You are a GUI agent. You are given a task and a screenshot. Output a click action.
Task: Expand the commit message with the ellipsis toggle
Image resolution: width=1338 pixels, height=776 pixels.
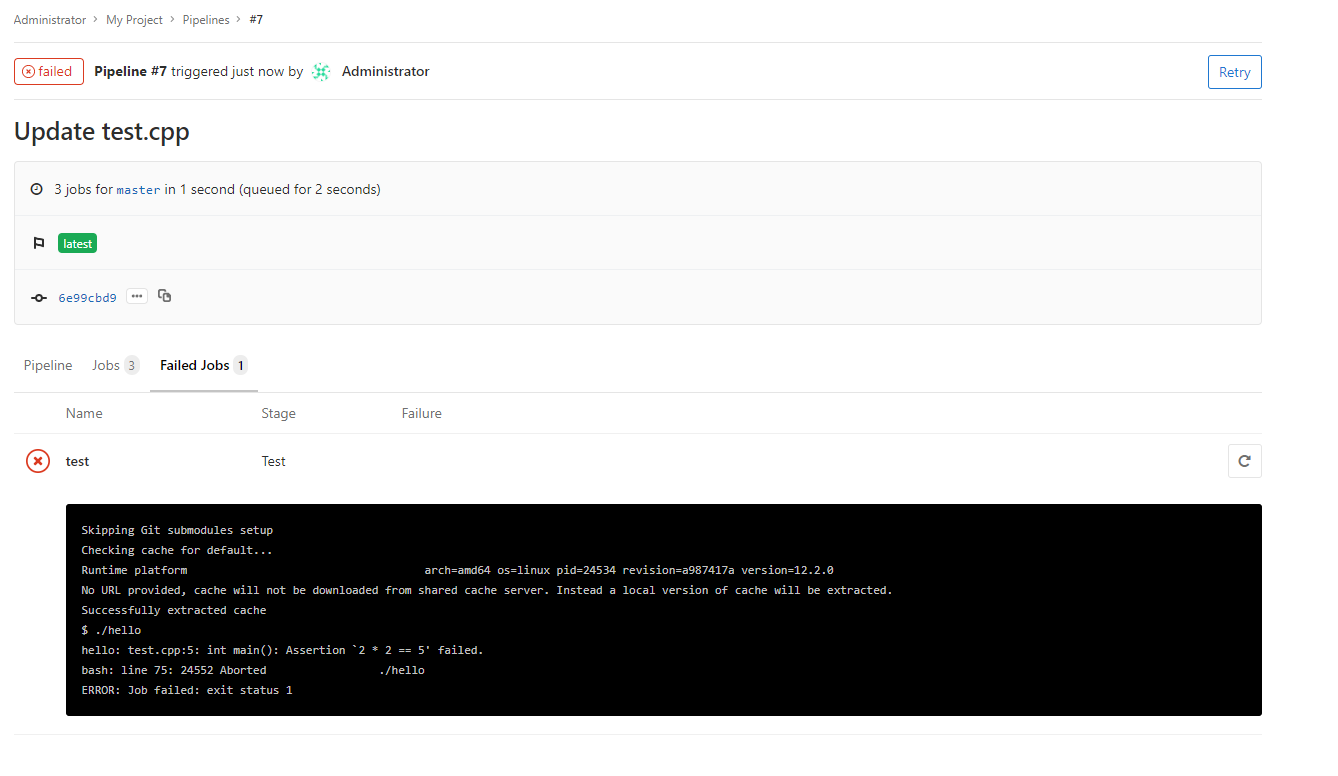(136, 296)
